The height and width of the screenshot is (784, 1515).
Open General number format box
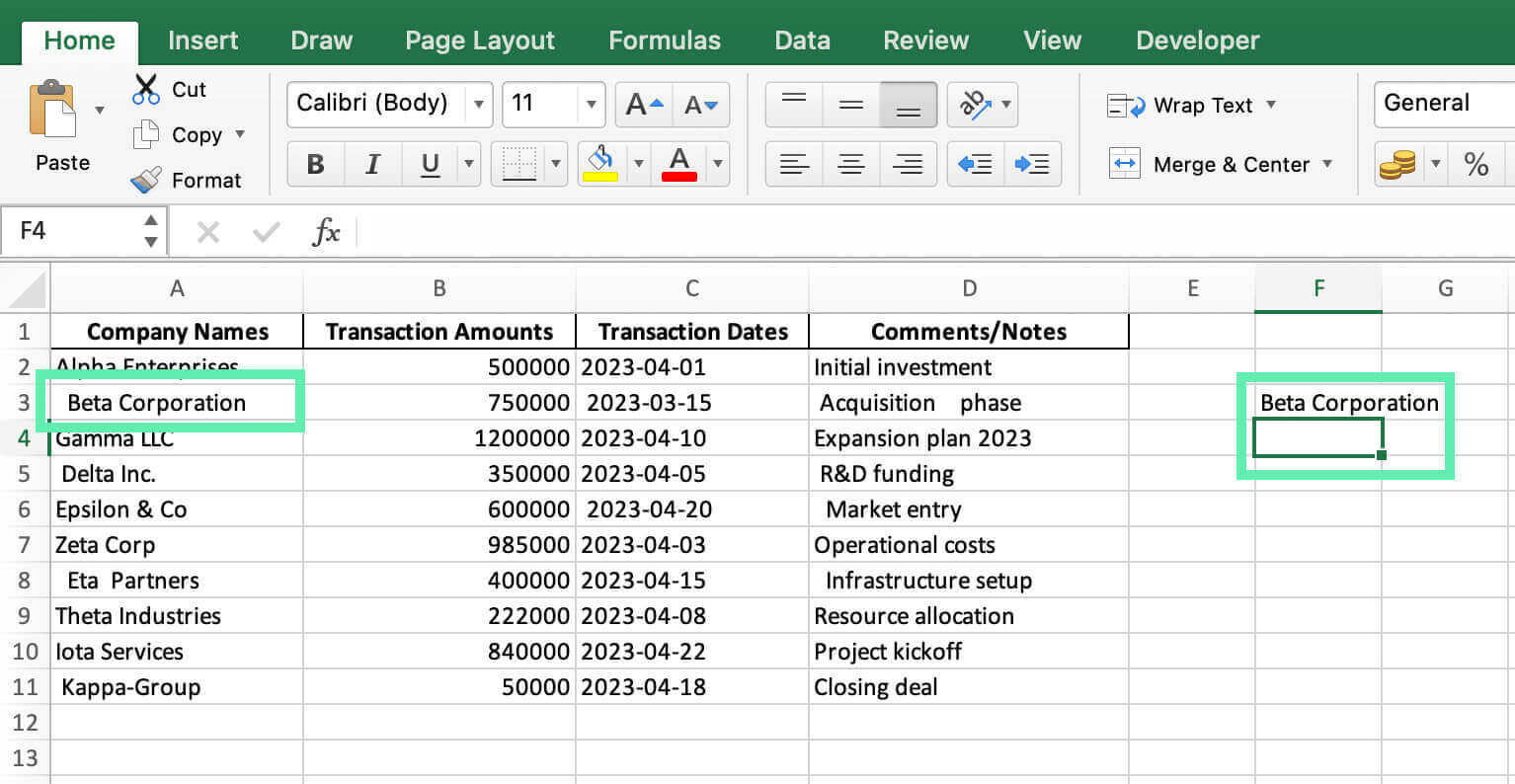pos(1444,104)
